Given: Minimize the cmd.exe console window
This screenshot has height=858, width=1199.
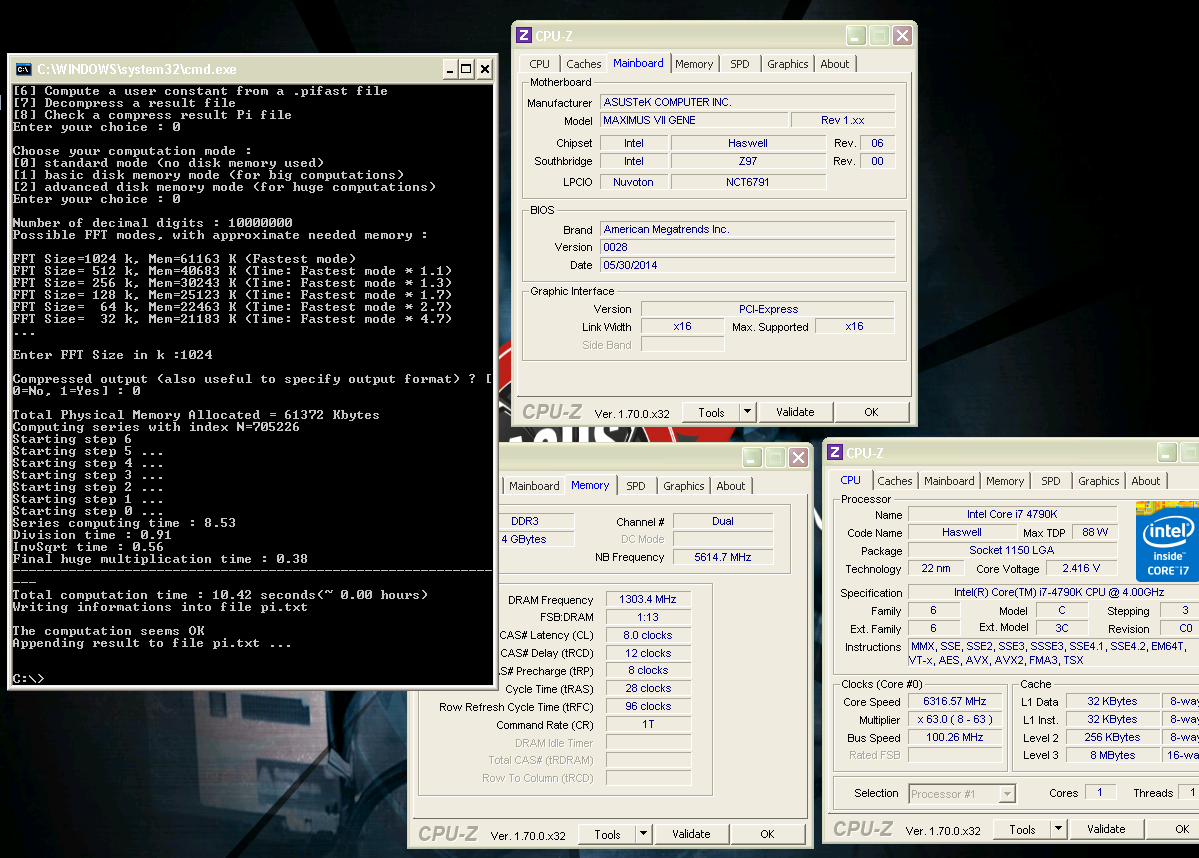Looking at the screenshot, I should click(x=450, y=70).
